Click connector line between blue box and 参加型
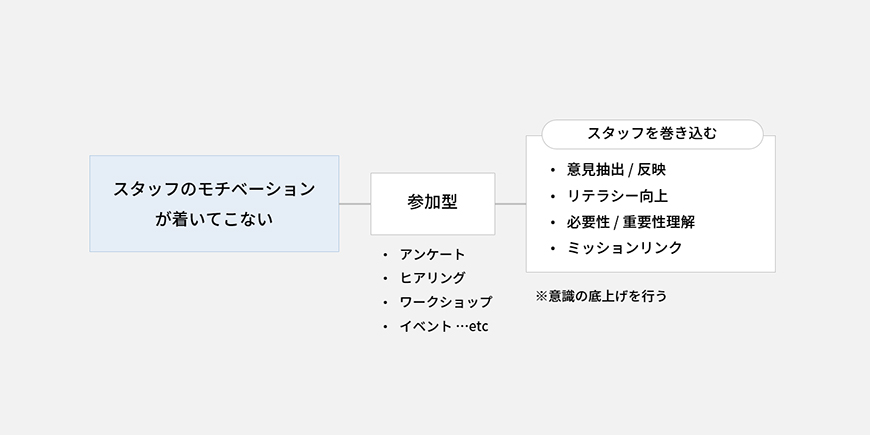 pos(355,204)
